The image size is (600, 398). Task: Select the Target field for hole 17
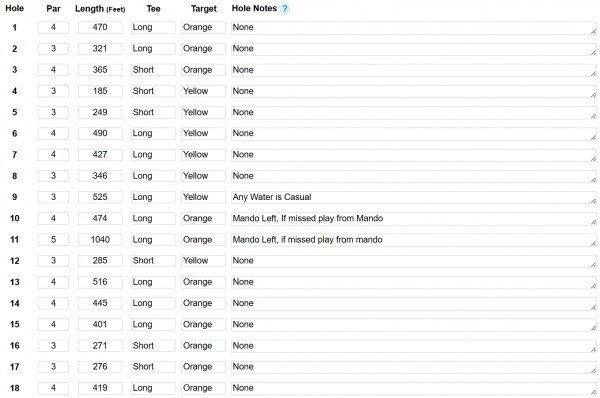click(x=203, y=367)
